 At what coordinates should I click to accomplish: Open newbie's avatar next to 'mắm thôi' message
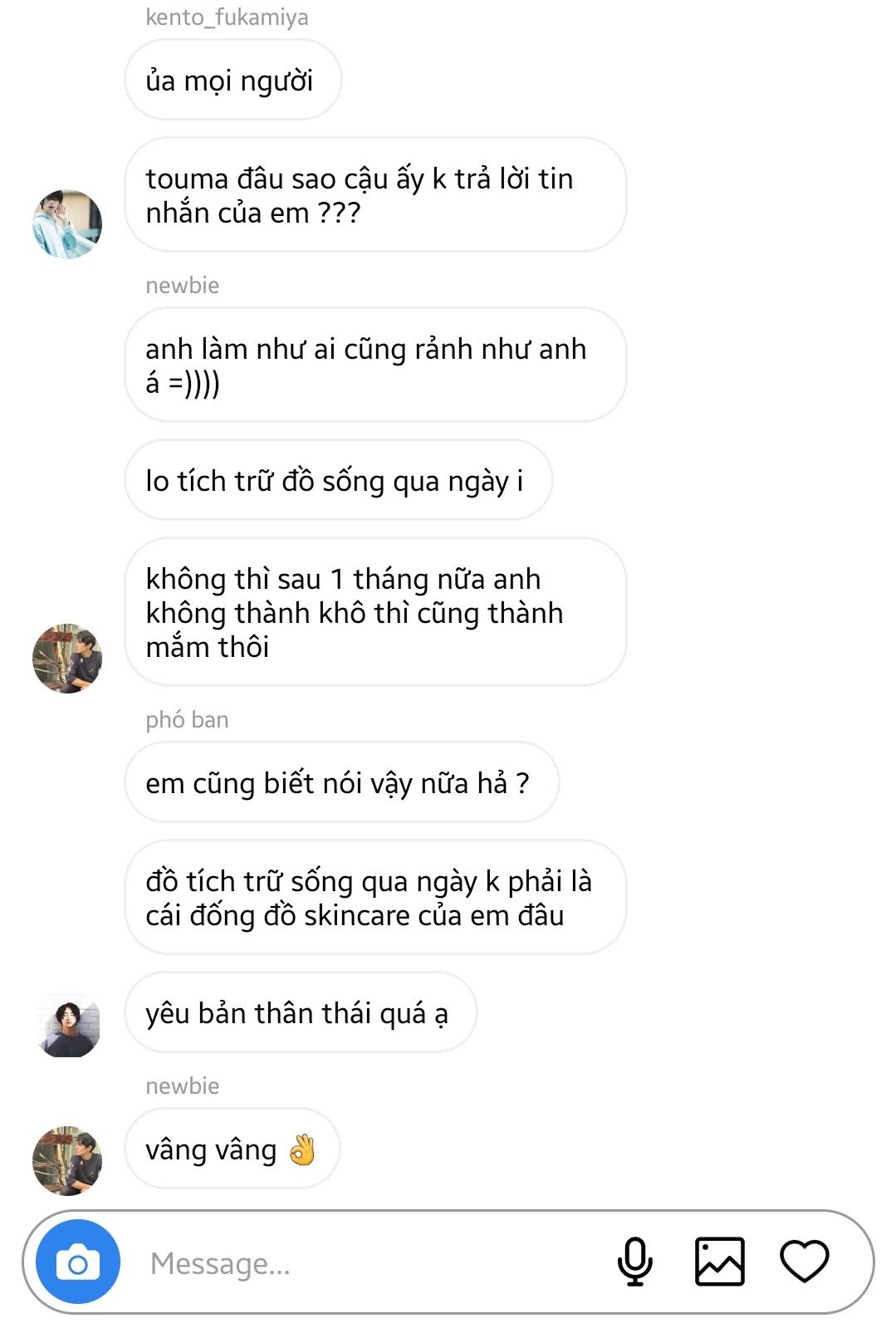pyautogui.click(x=67, y=658)
